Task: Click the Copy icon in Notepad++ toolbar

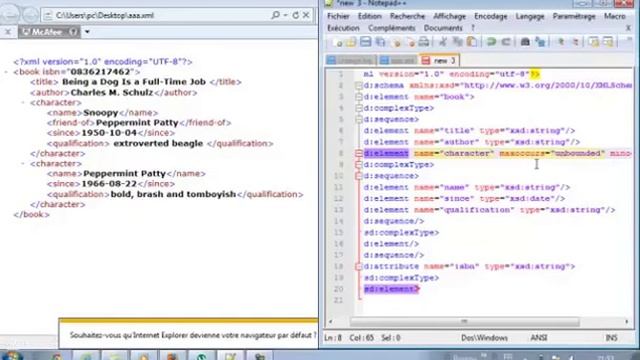Action: pos(458,42)
